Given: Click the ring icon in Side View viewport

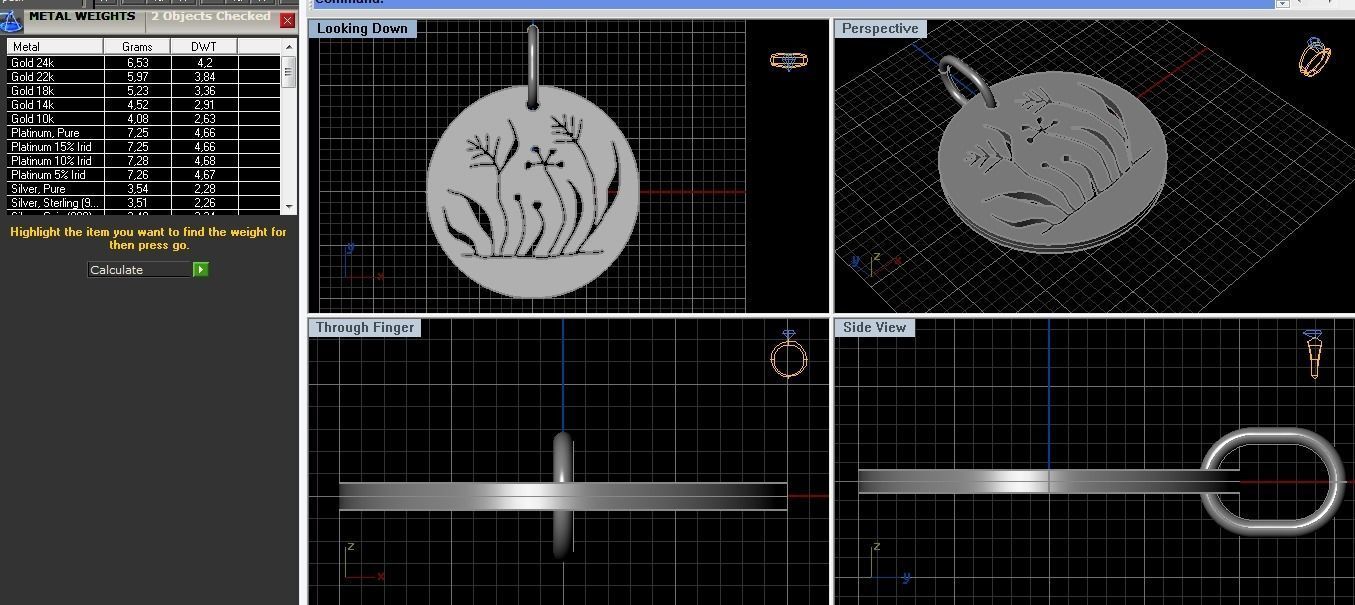Looking at the screenshot, I should pos(1314,354).
